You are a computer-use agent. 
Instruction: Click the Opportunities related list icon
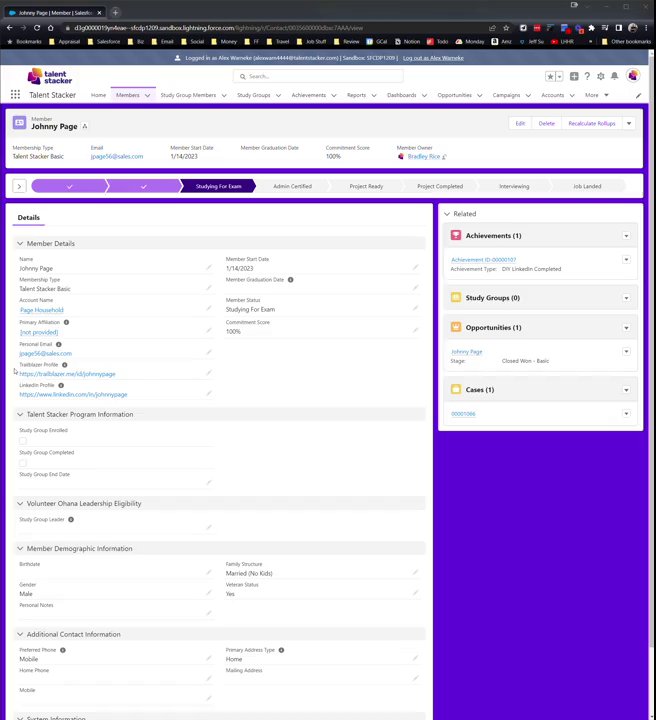[456, 327]
